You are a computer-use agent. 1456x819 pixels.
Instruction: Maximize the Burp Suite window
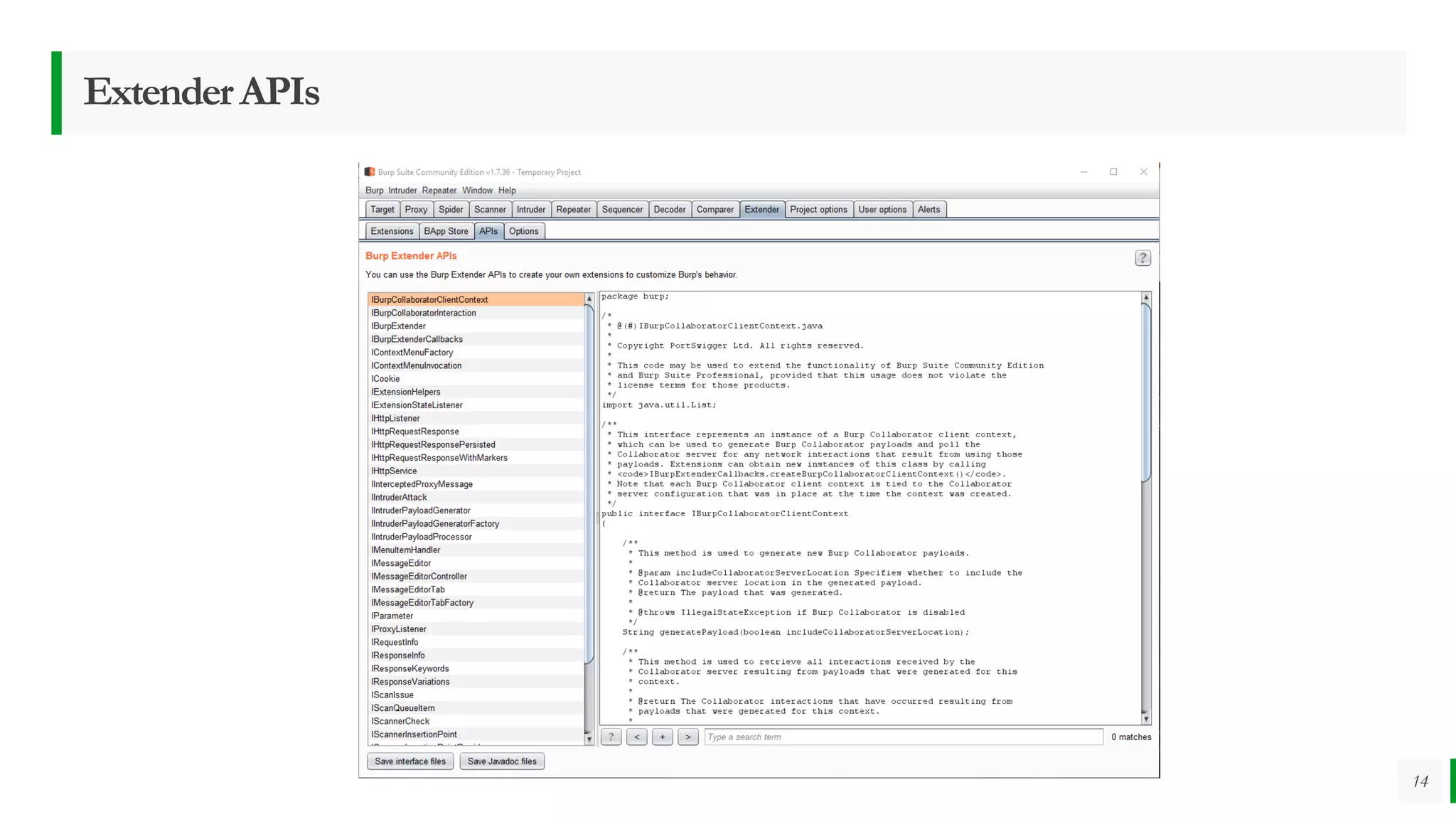[x=1114, y=172]
